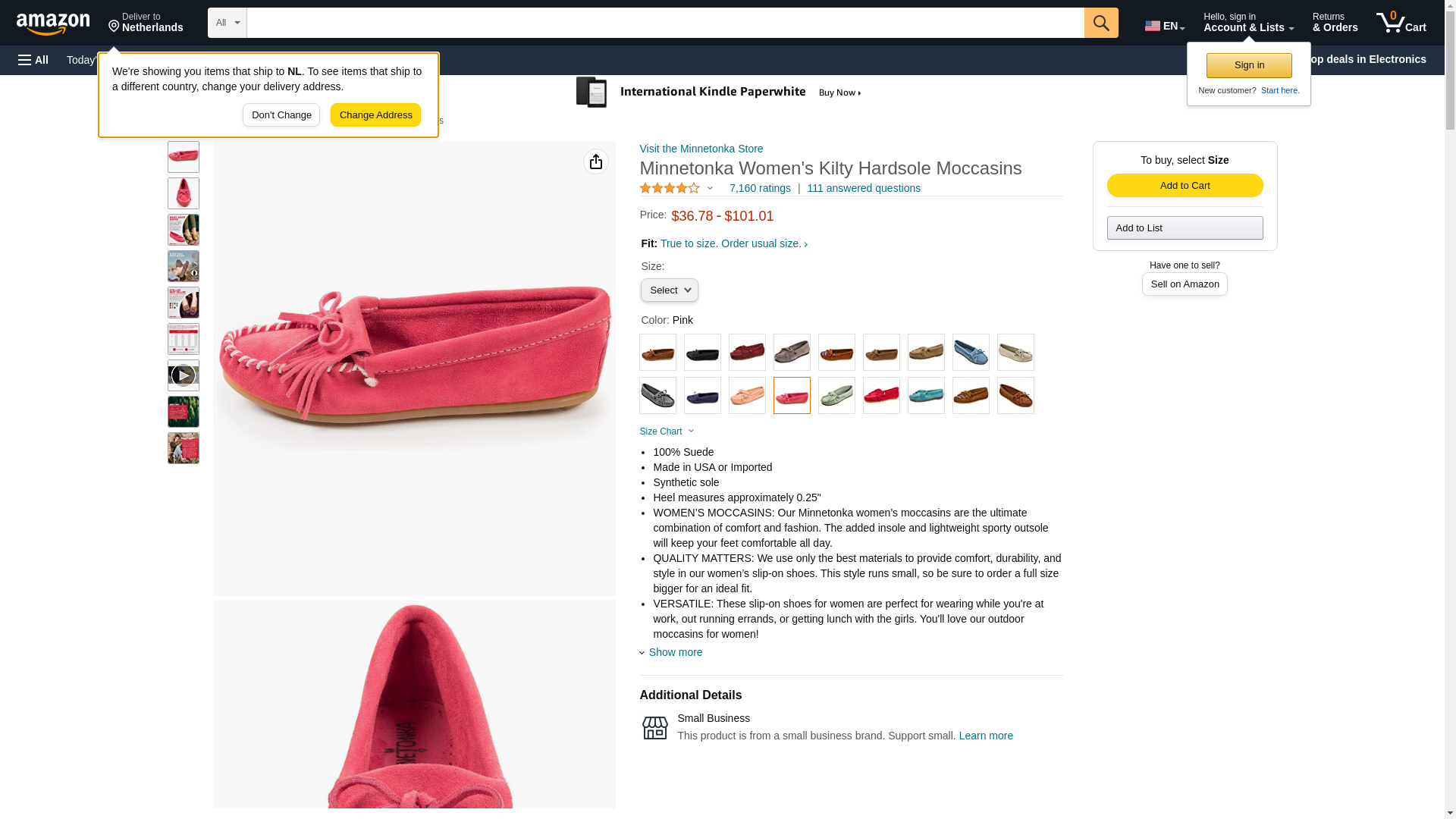Screen dimensions: 1456x819
Task: Open Account & Lists menu
Action: tap(1248, 23)
